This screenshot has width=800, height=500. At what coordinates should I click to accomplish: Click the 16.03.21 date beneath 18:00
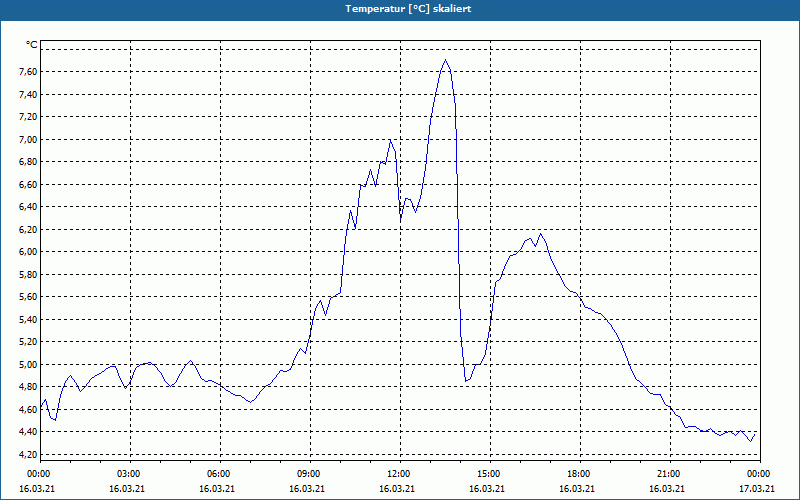[577, 489]
